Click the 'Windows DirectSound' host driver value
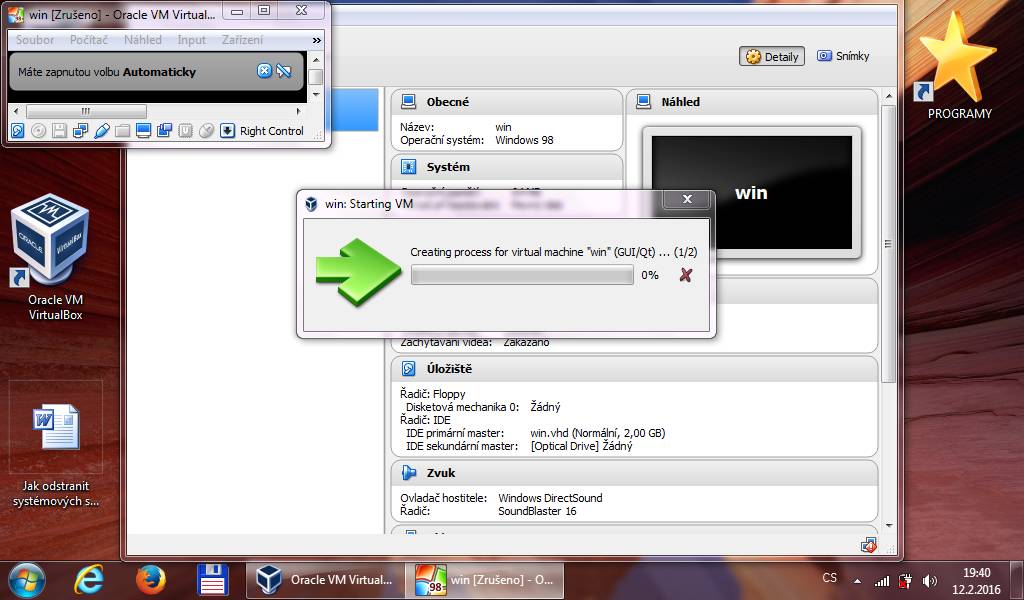 [551, 497]
